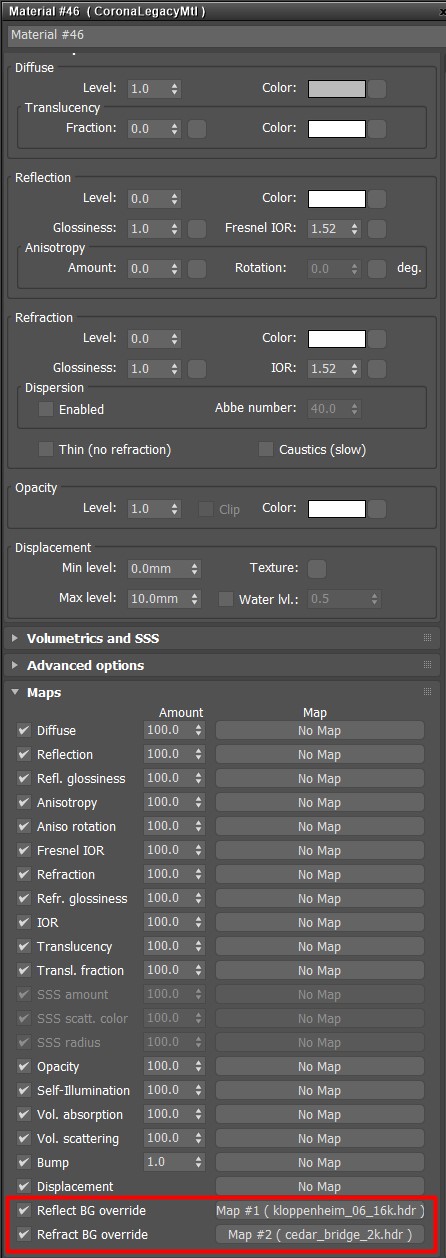Viewport: 446px width, 1258px height.
Task: Click the Diffuse color swatch
Action: pyautogui.click(x=337, y=89)
